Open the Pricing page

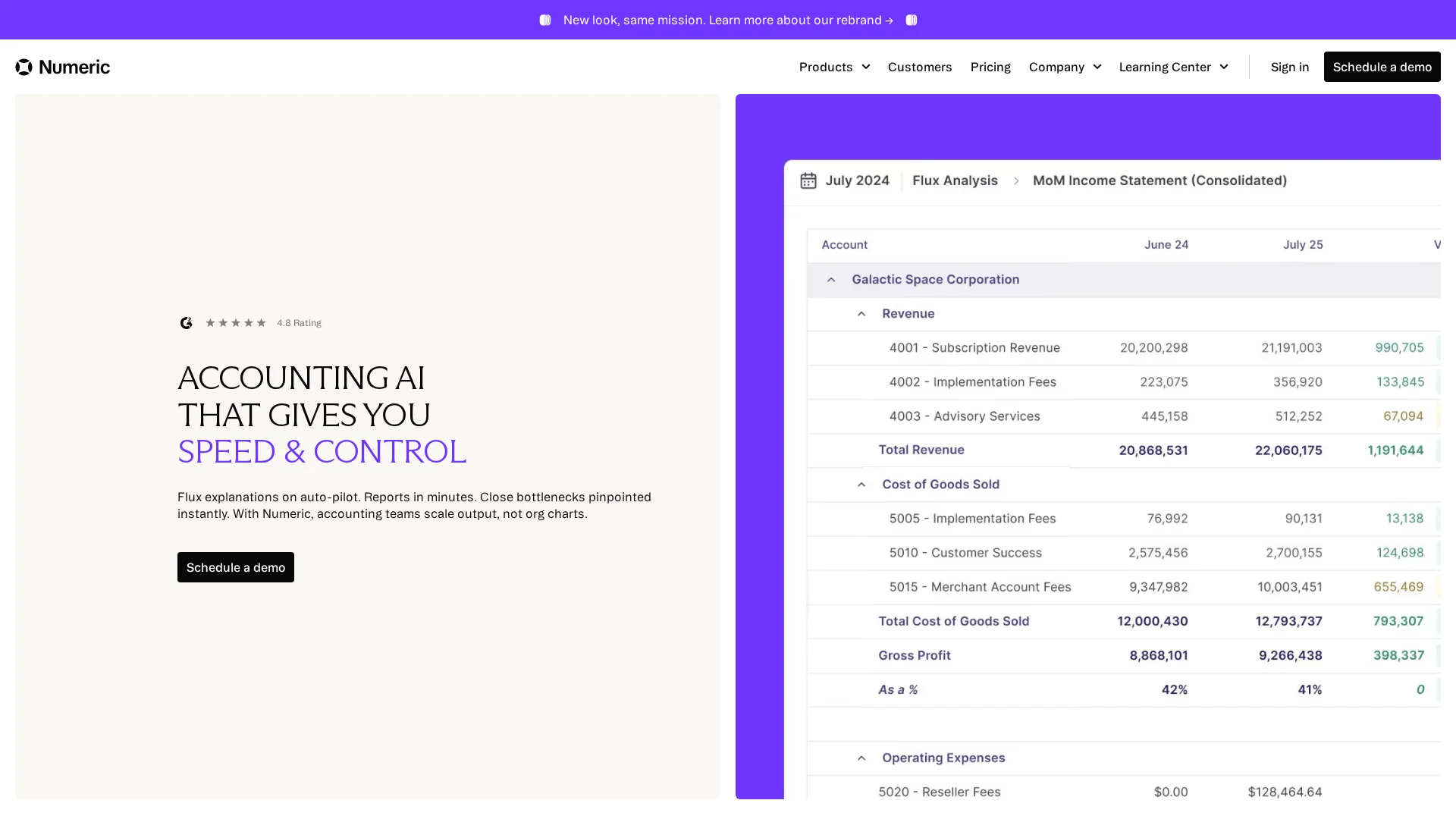[990, 67]
